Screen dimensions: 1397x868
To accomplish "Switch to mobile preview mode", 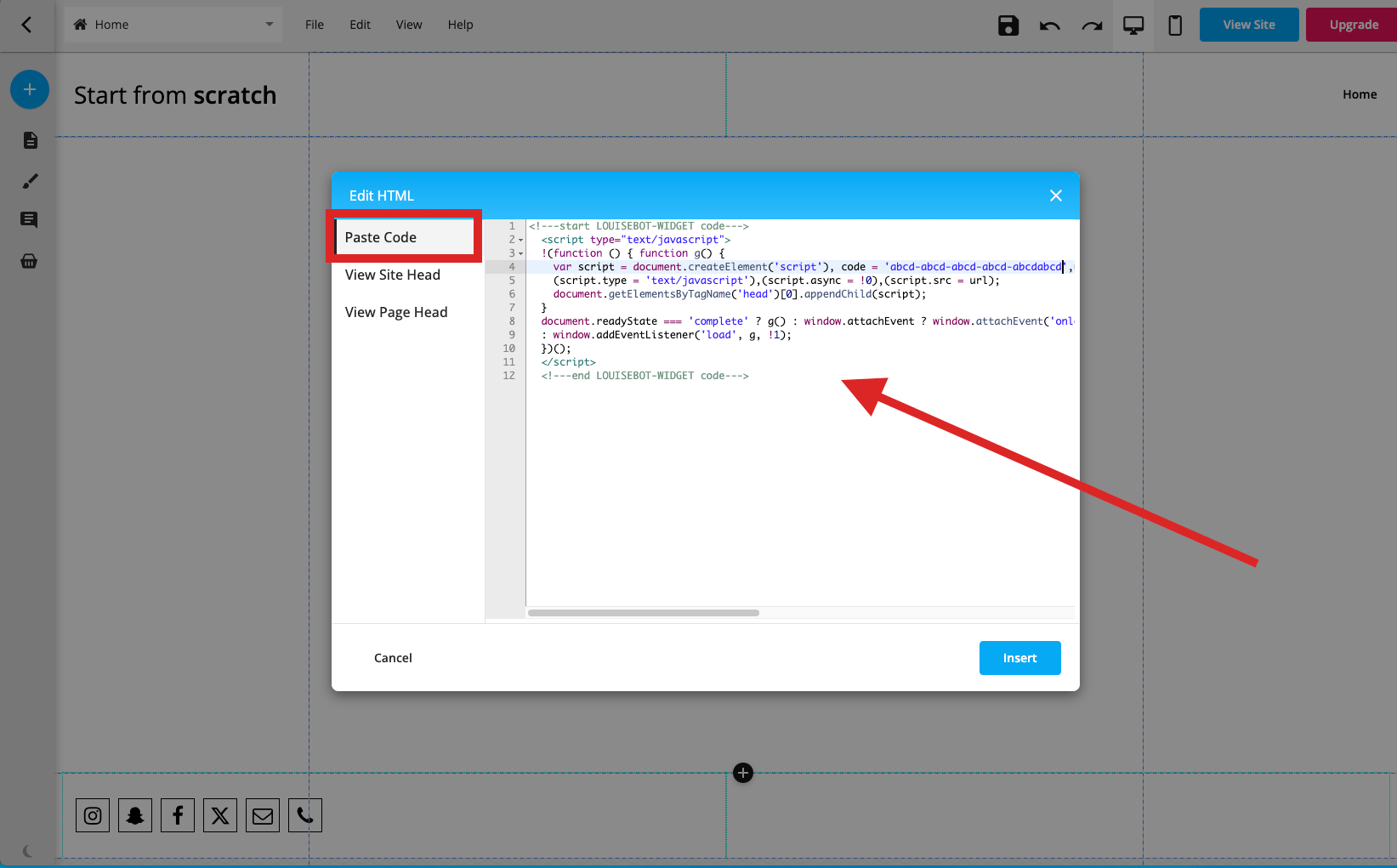I will (x=1175, y=26).
